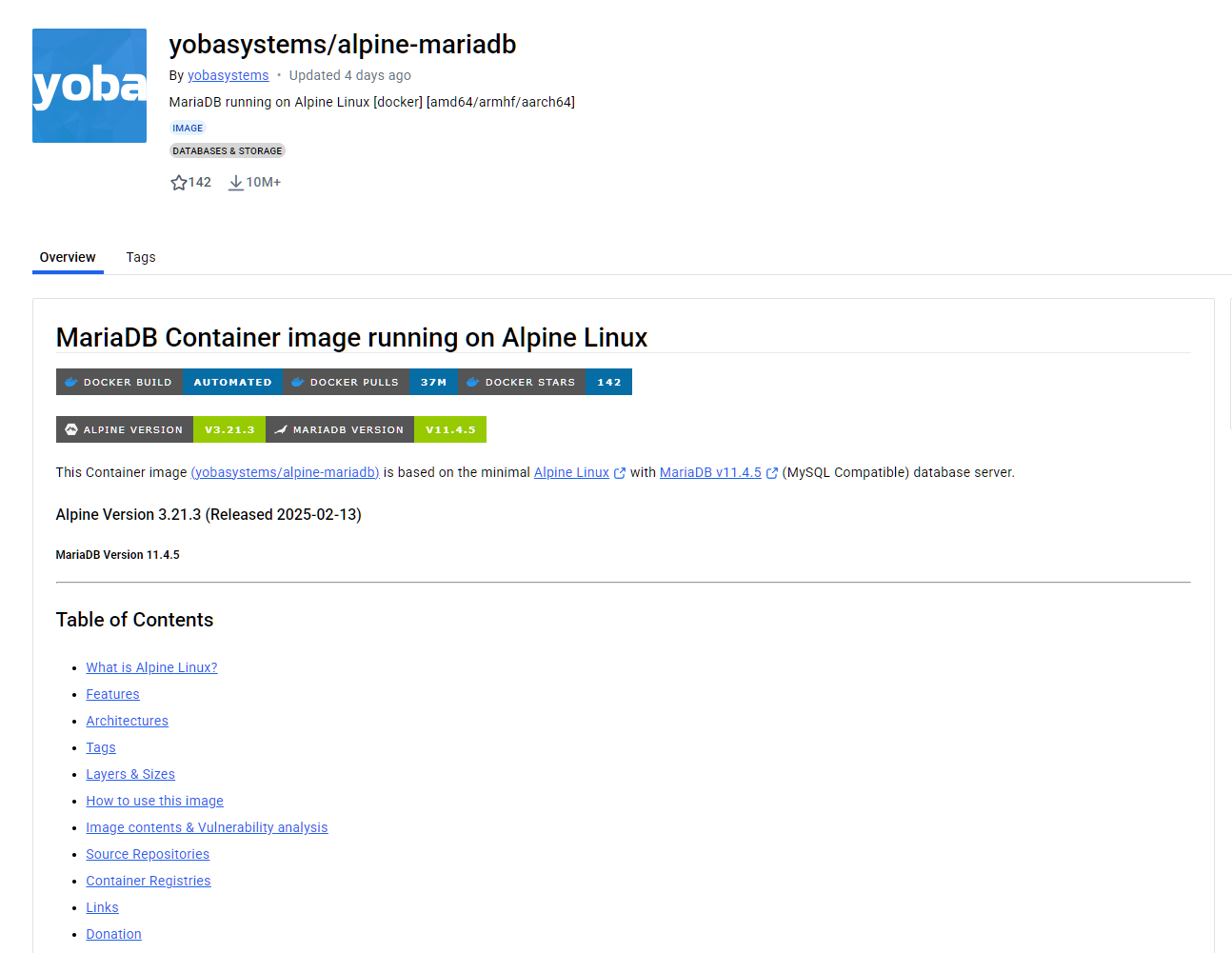This screenshot has height=953, width=1232.
Task: Click the Docker Build Automated badge
Action: [x=169, y=382]
